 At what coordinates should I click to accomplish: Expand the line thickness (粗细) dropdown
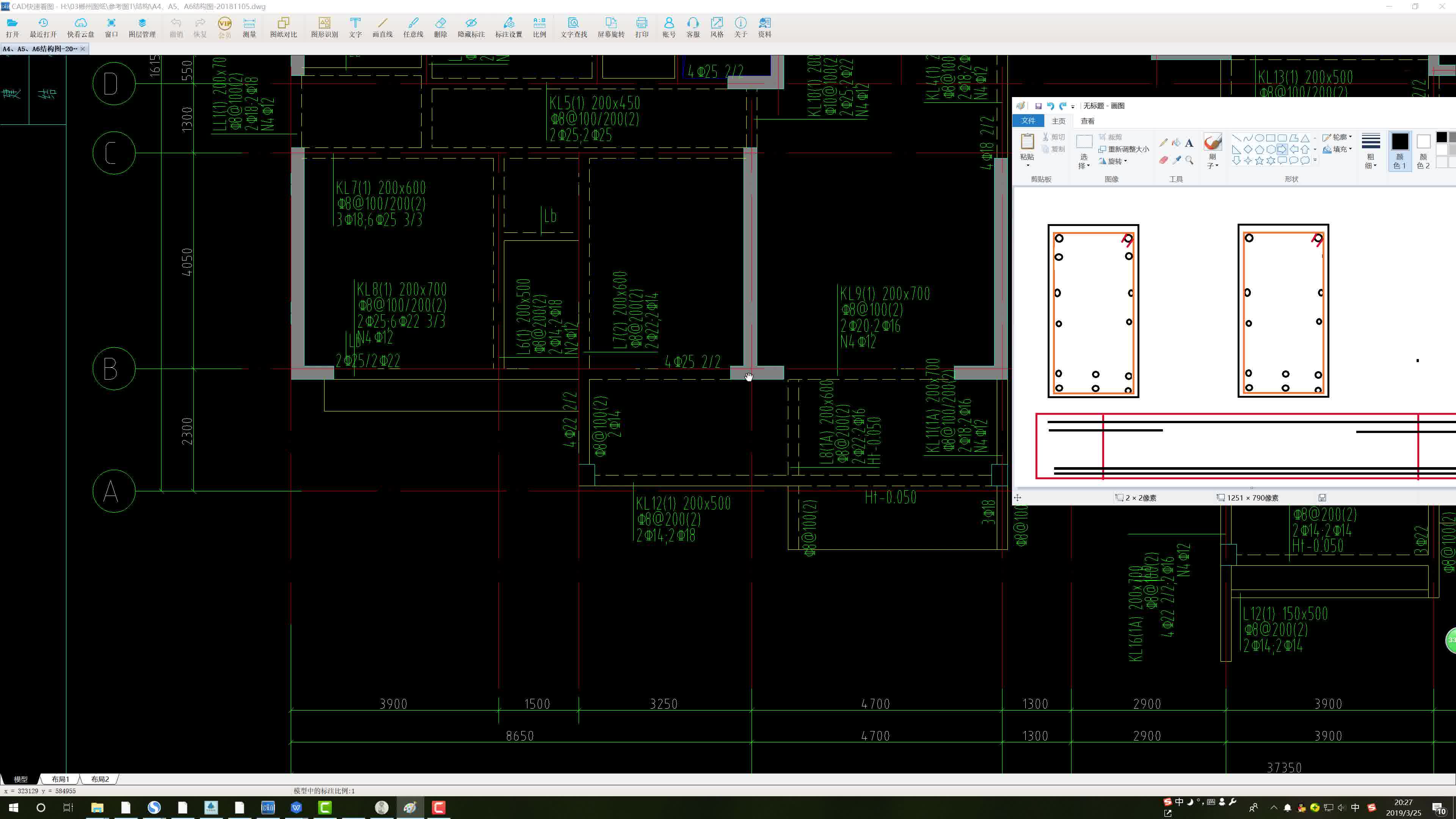tap(1371, 150)
